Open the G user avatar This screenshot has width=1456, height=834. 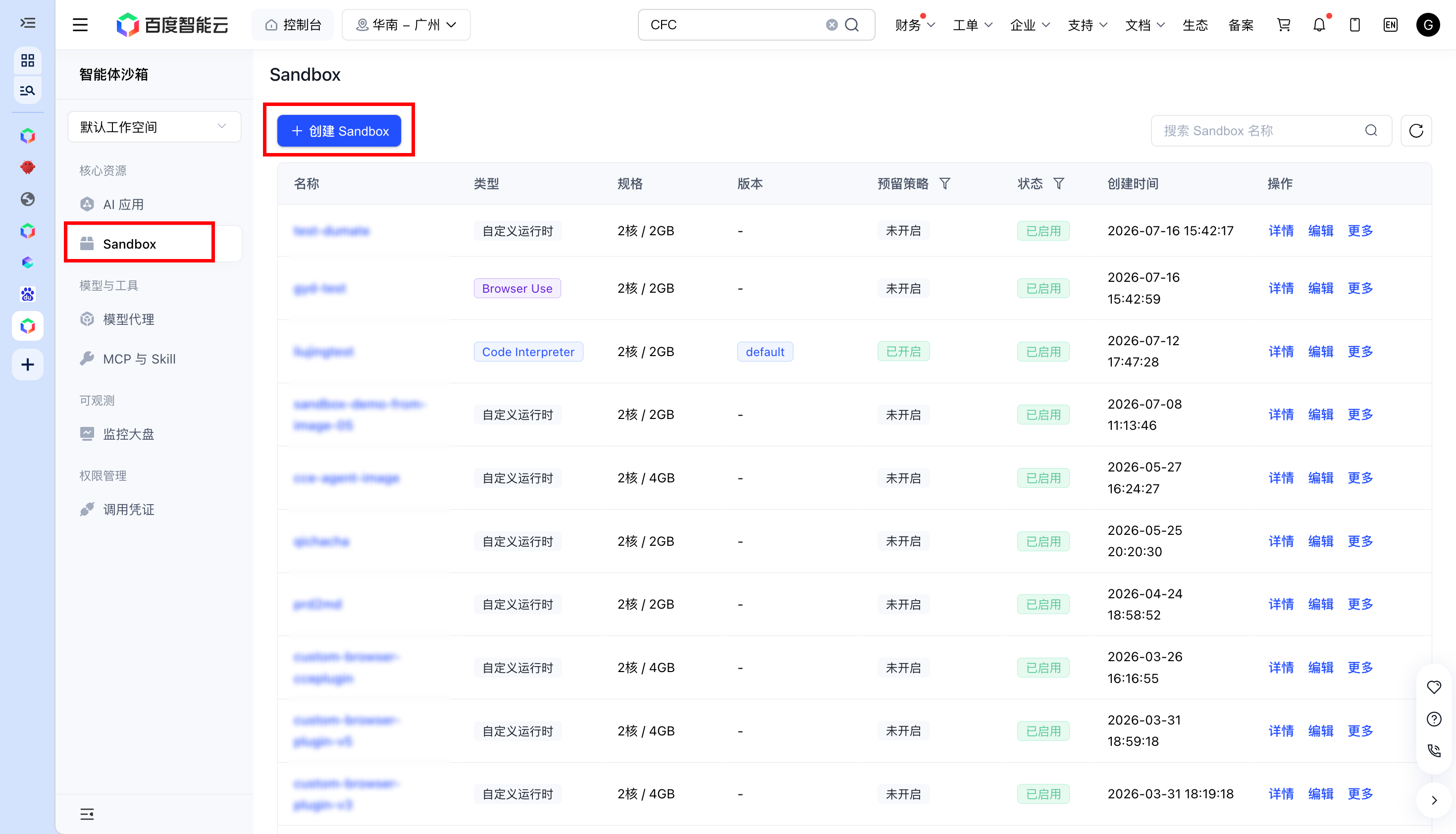pyautogui.click(x=1428, y=25)
